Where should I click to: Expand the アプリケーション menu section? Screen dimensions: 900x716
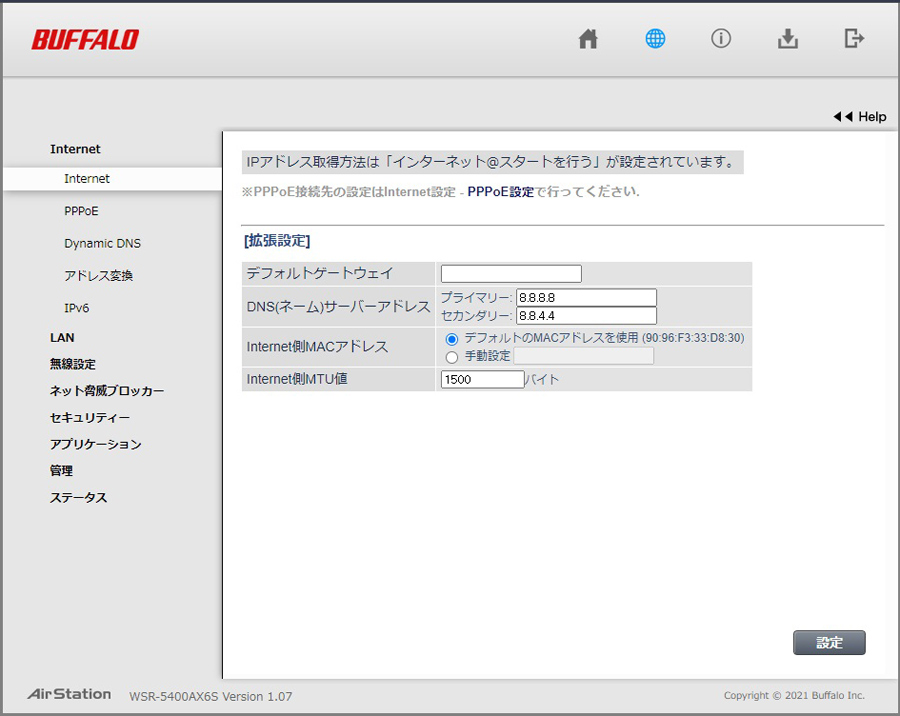[x=96, y=444]
